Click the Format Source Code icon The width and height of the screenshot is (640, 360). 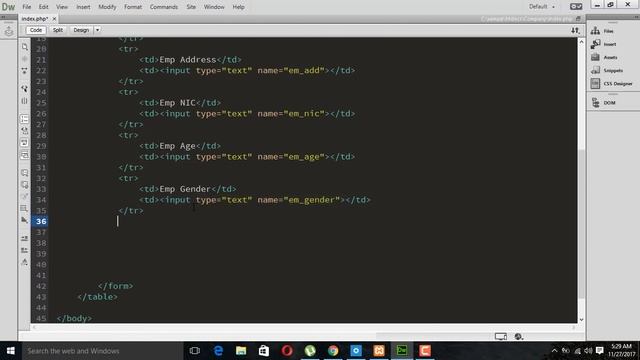pos(24,262)
